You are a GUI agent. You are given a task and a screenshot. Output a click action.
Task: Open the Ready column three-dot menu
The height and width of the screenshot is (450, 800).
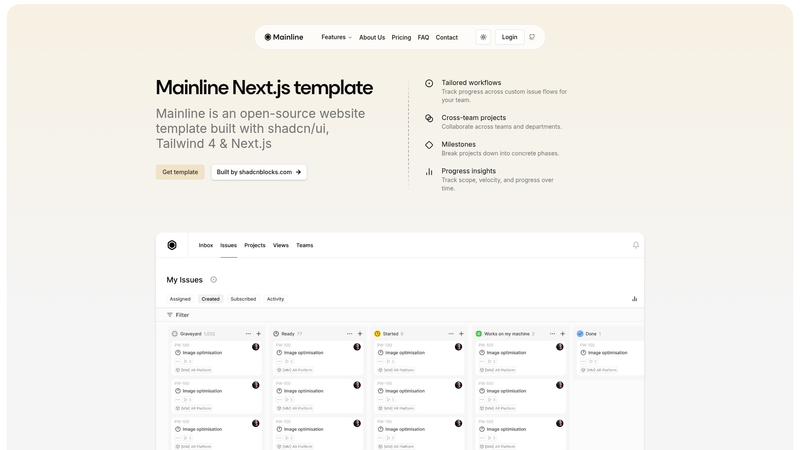tap(349, 334)
